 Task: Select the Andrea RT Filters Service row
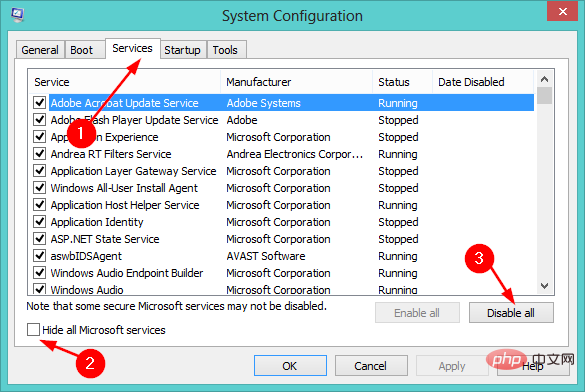coord(281,154)
